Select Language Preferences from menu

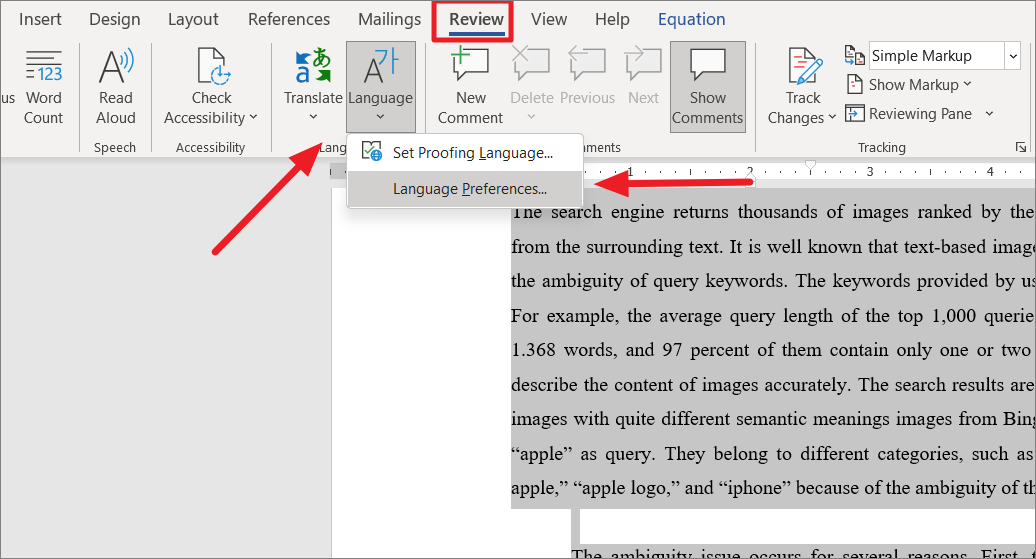pos(469,189)
